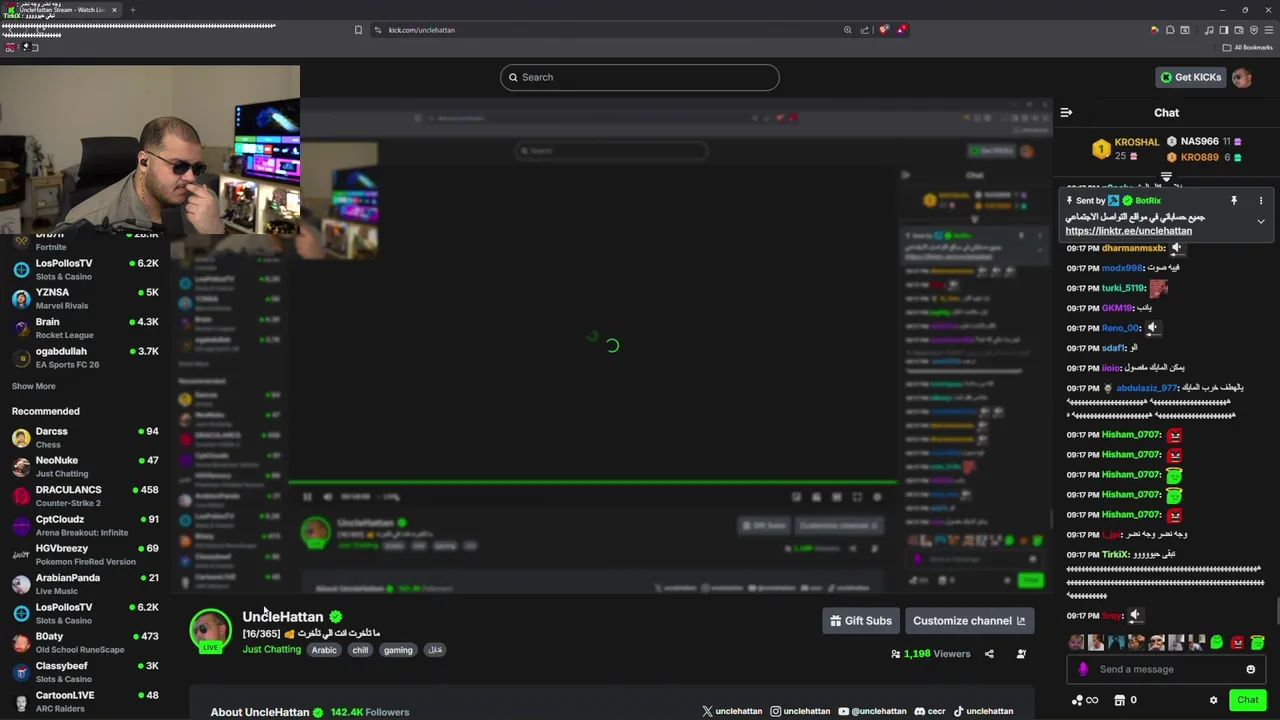Open CartoonL1VE ARC Raiders channel
Viewport: 1280px width, 720px height.
[x=84, y=702]
